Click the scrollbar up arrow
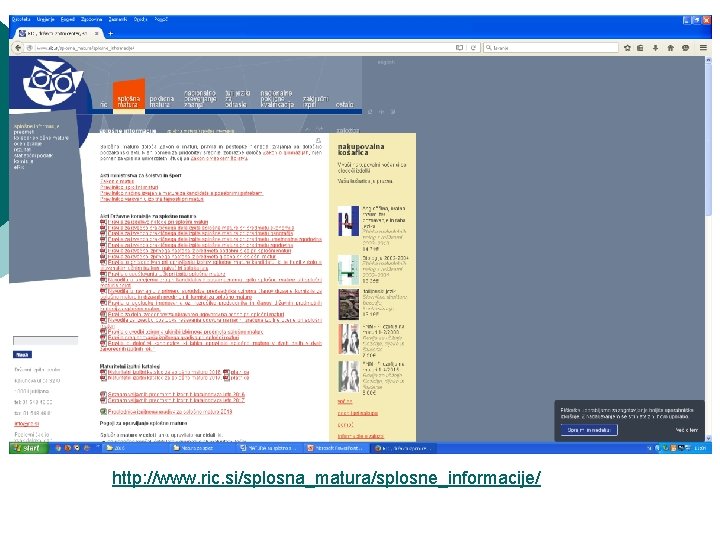The image size is (720, 540). [708, 60]
